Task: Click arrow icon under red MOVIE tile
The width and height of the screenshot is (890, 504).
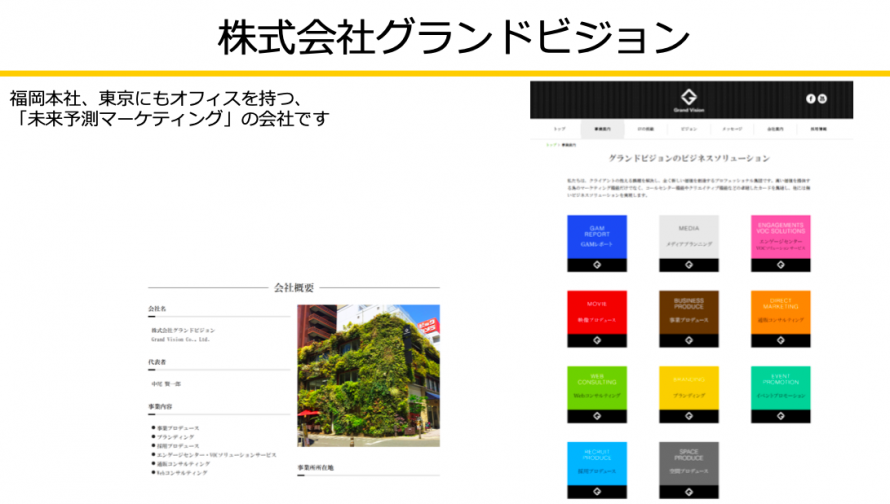Action: [x=597, y=341]
